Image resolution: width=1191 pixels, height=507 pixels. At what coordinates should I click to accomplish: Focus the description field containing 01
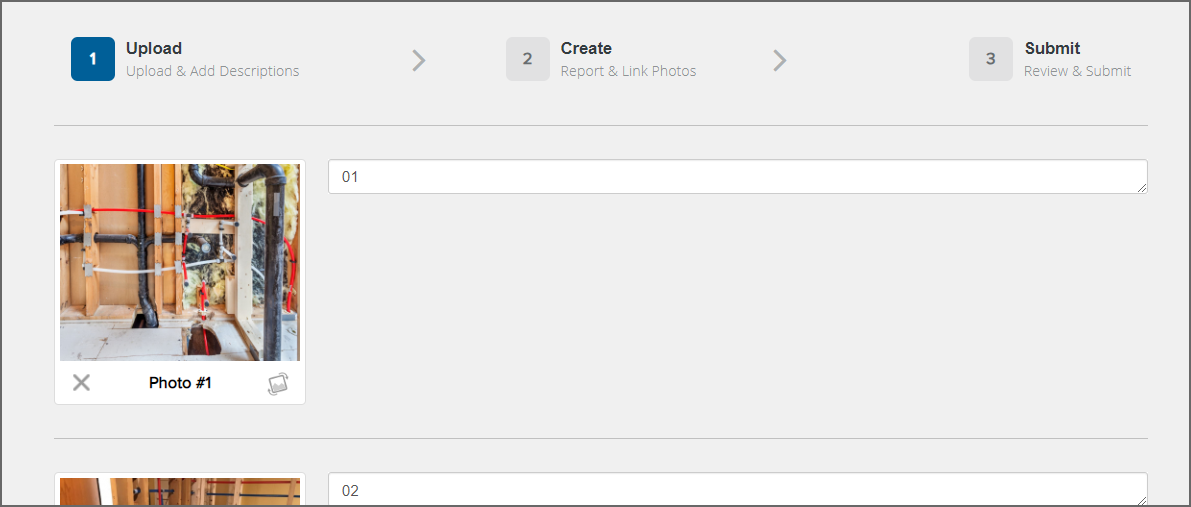738,176
